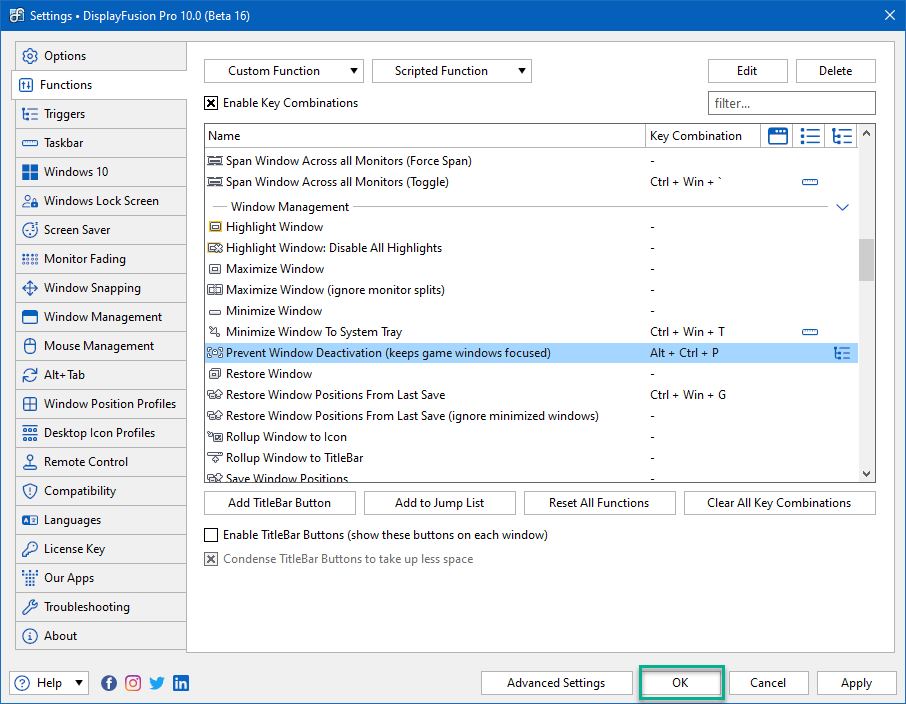Confirm settings with the OK button
The height and width of the screenshot is (704, 906).
tap(681, 683)
